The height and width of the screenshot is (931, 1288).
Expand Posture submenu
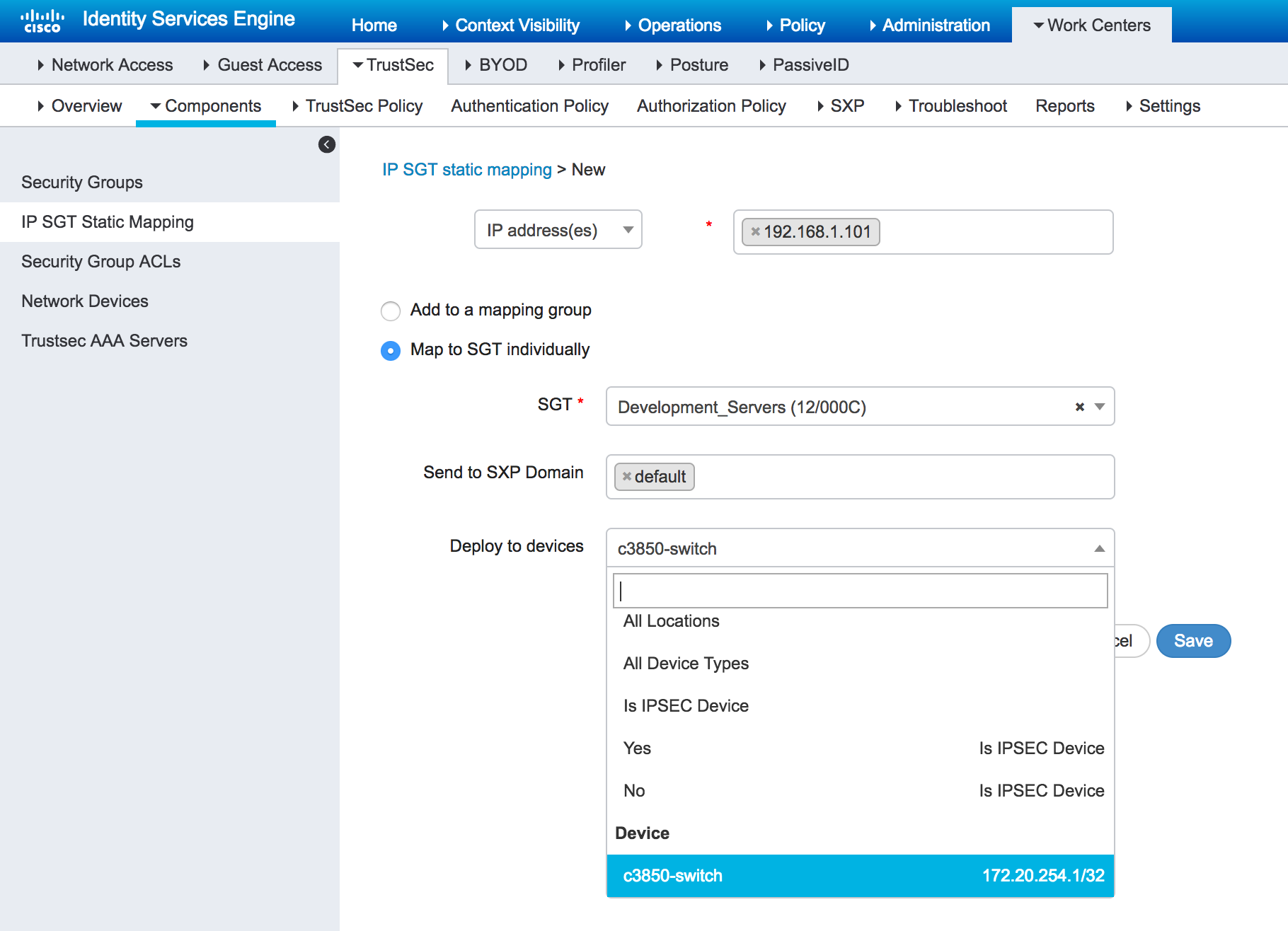(x=691, y=65)
